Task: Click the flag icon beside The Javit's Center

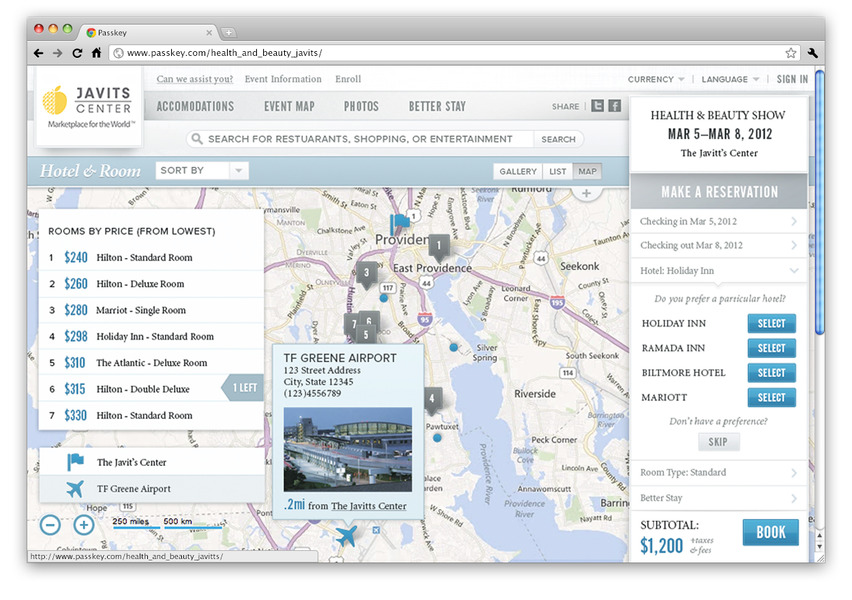Action: tap(75, 462)
